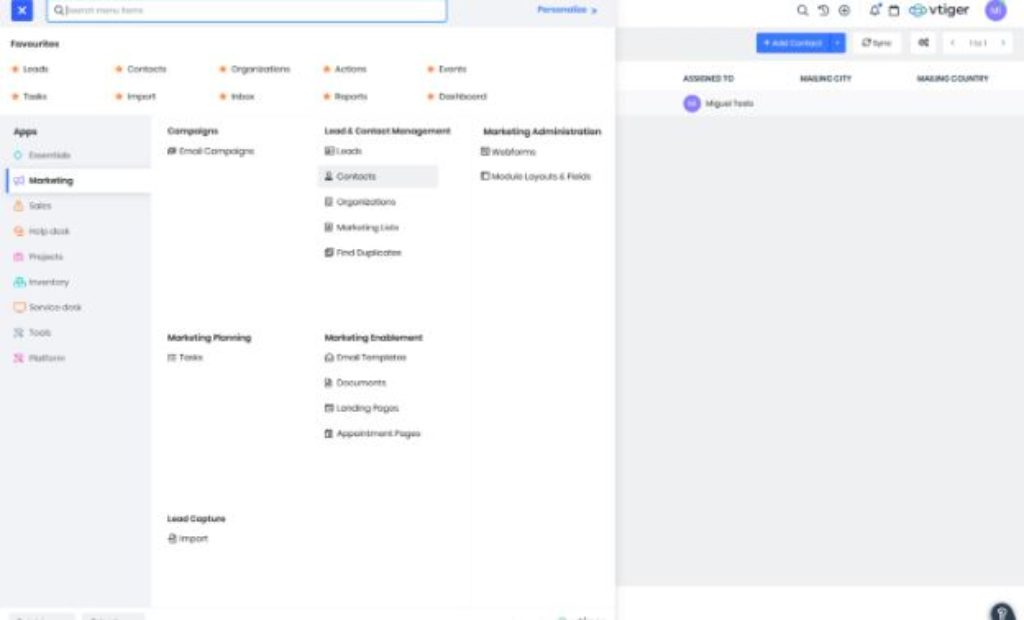Screen dimensions: 1024x620
Task: Click the global search magnifier icon
Action: coord(802,10)
